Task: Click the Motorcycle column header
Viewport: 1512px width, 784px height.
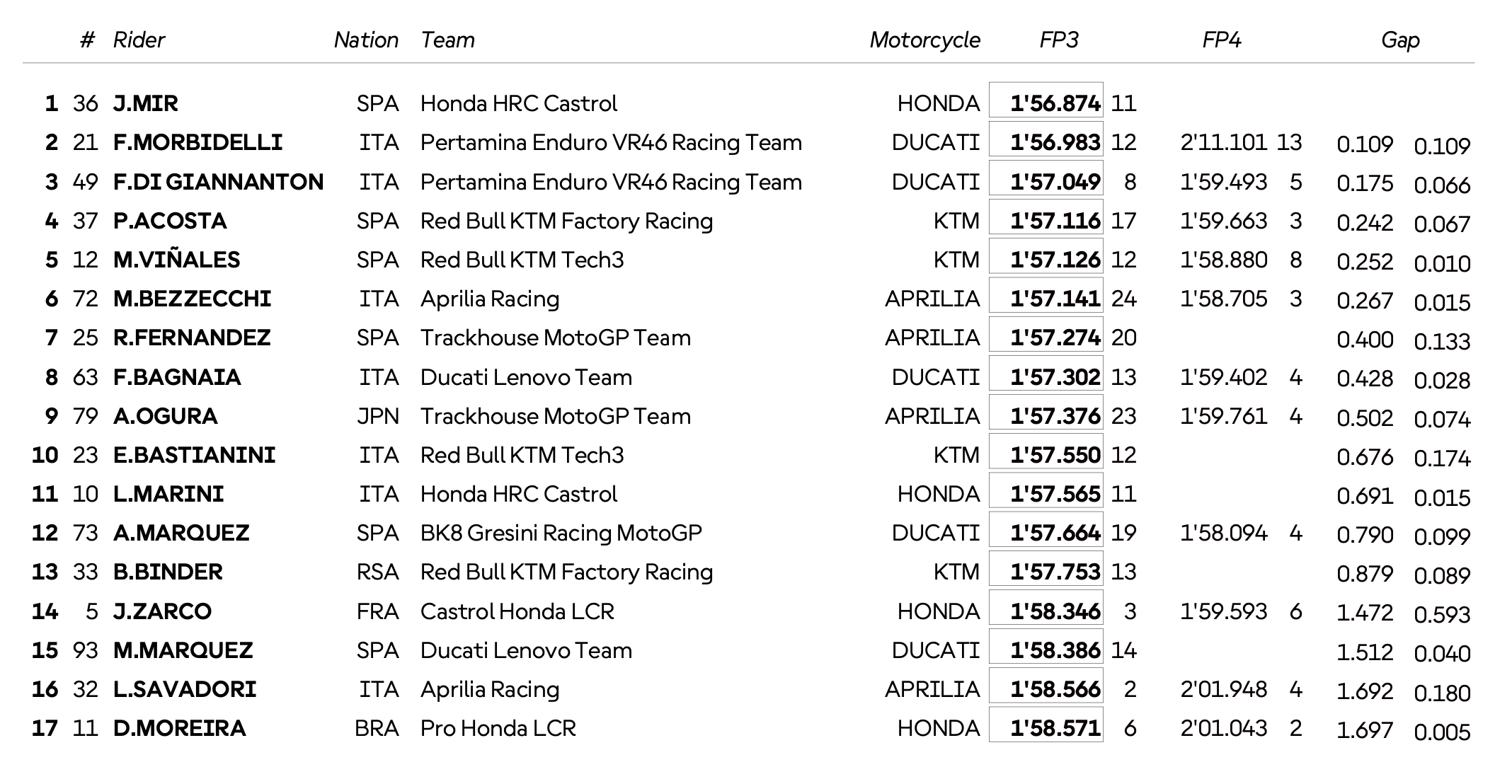Action: tap(924, 40)
